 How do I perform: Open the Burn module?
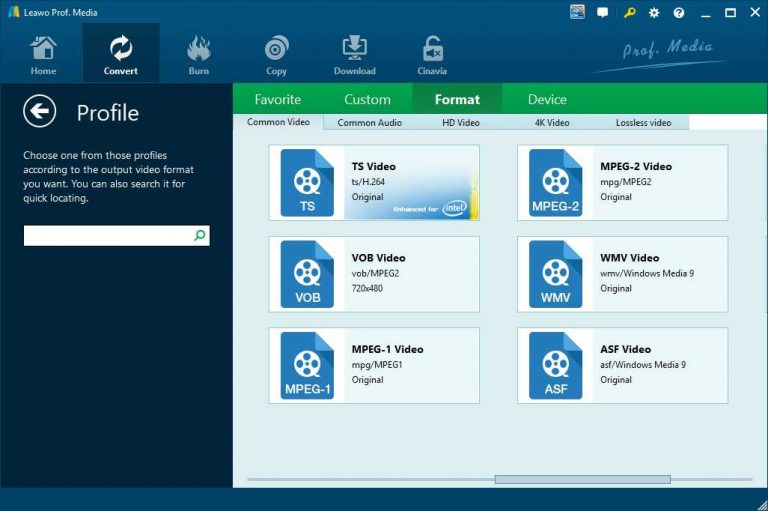click(198, 55)
